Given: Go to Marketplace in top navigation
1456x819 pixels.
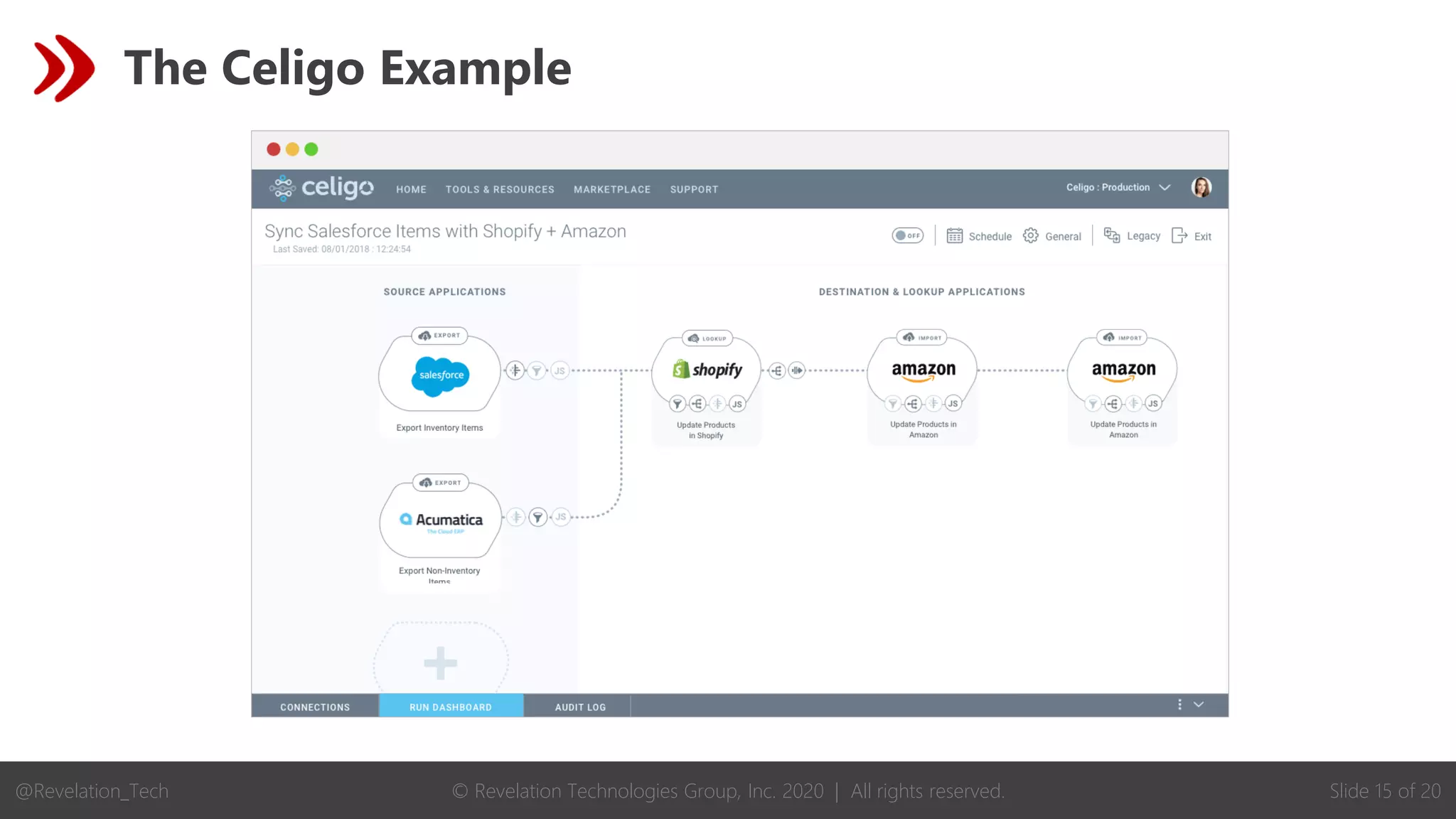Looking at the screenshot, I should click(612, 189).
